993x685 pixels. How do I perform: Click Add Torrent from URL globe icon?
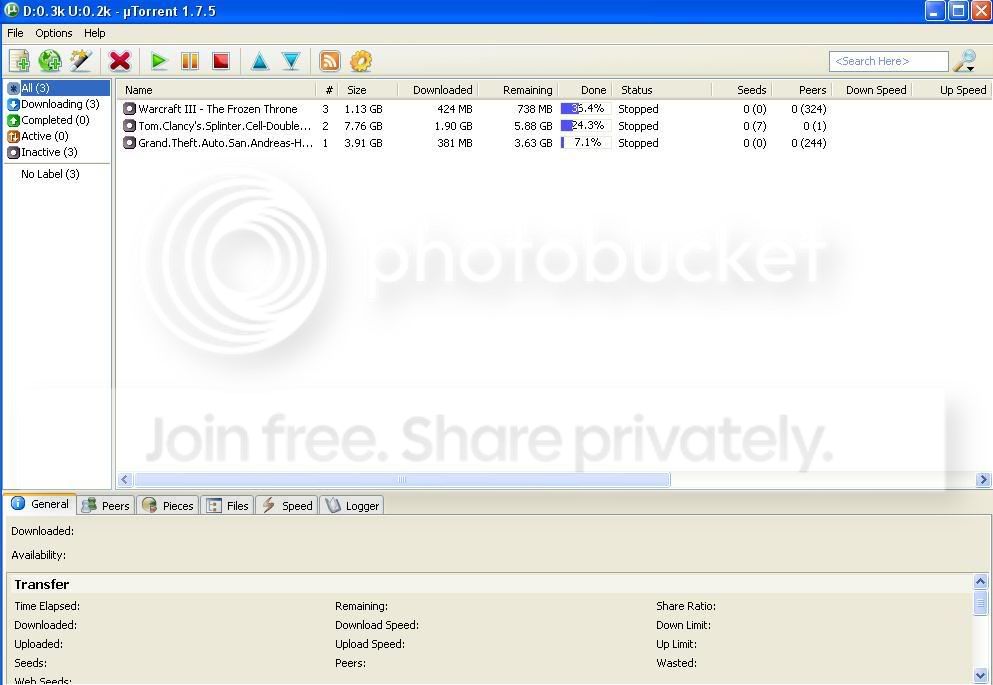pyautogui.click(x=50, y=61)
